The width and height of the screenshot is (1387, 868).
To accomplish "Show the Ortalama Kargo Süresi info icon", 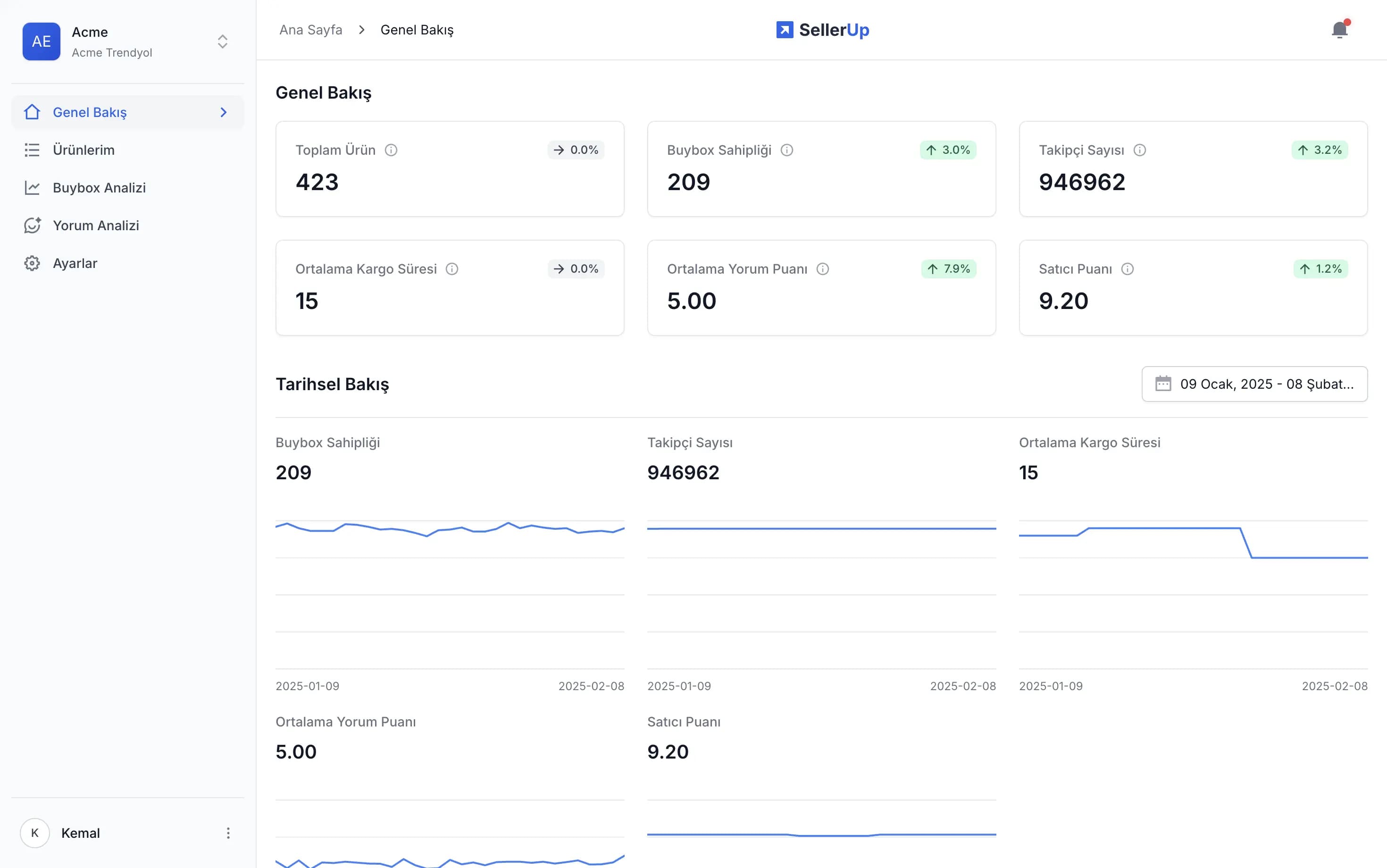I will tap(452, 269).
